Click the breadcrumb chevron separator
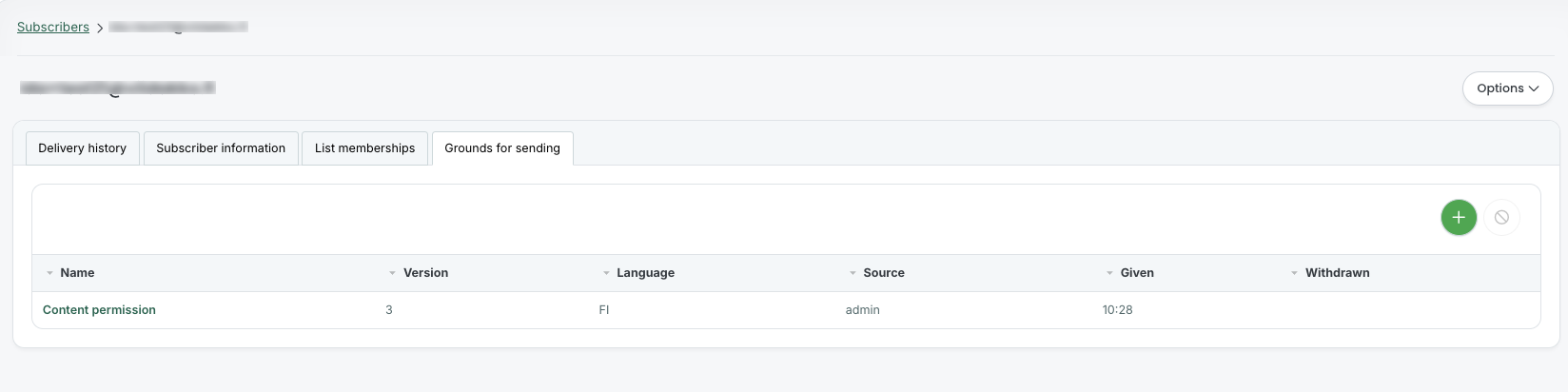Viewport: 1568px width, 392px height. pyautogui.click(x=99, y=28)
